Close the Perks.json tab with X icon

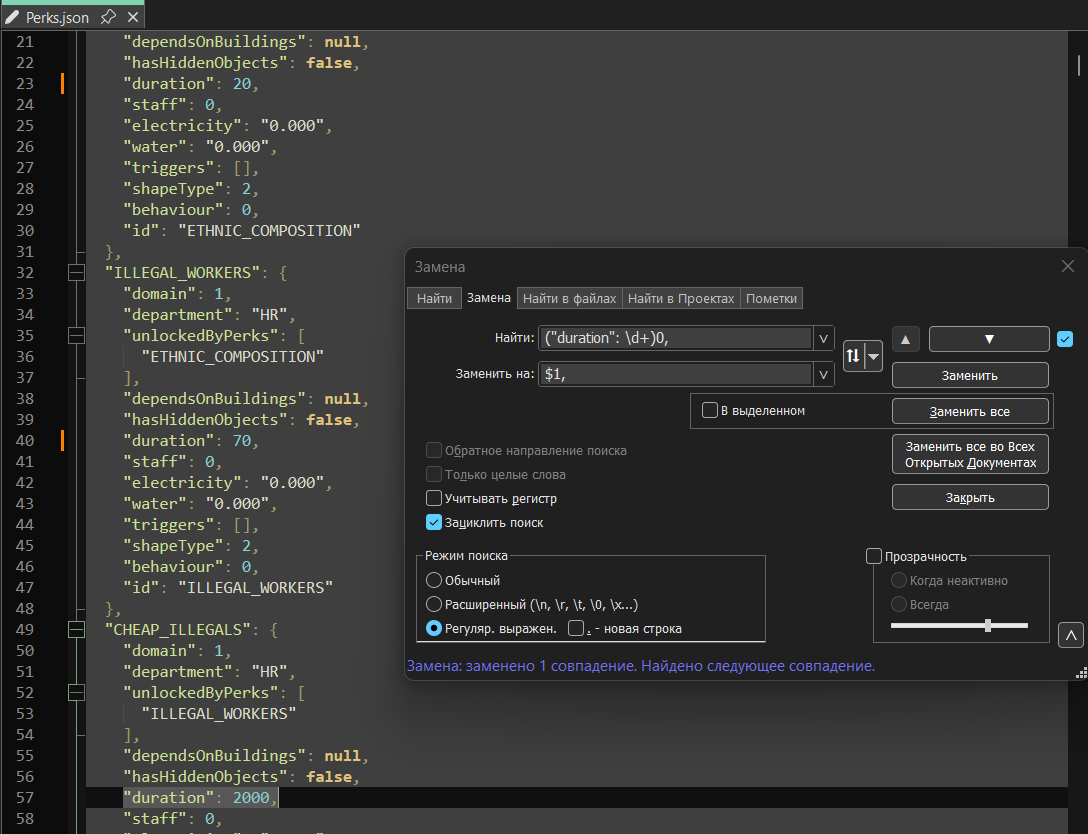(133, 17)
